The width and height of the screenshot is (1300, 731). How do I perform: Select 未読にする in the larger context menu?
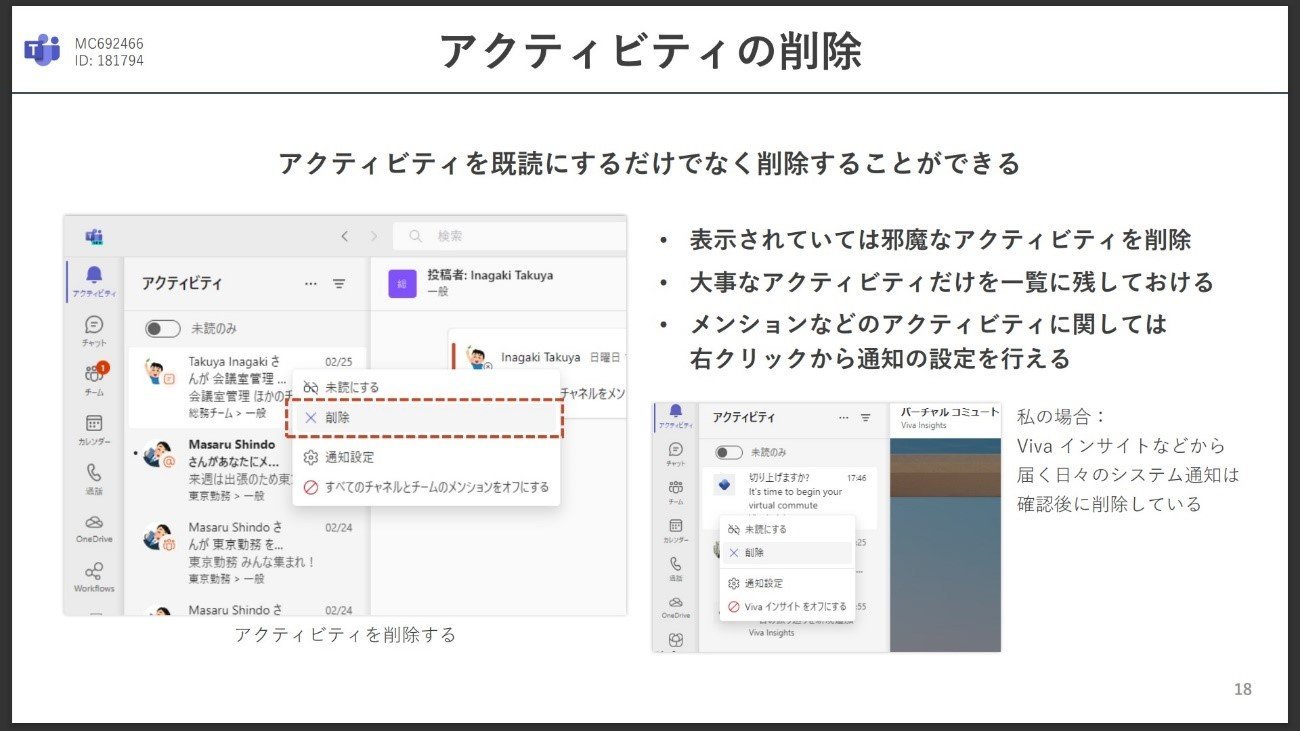426,387
